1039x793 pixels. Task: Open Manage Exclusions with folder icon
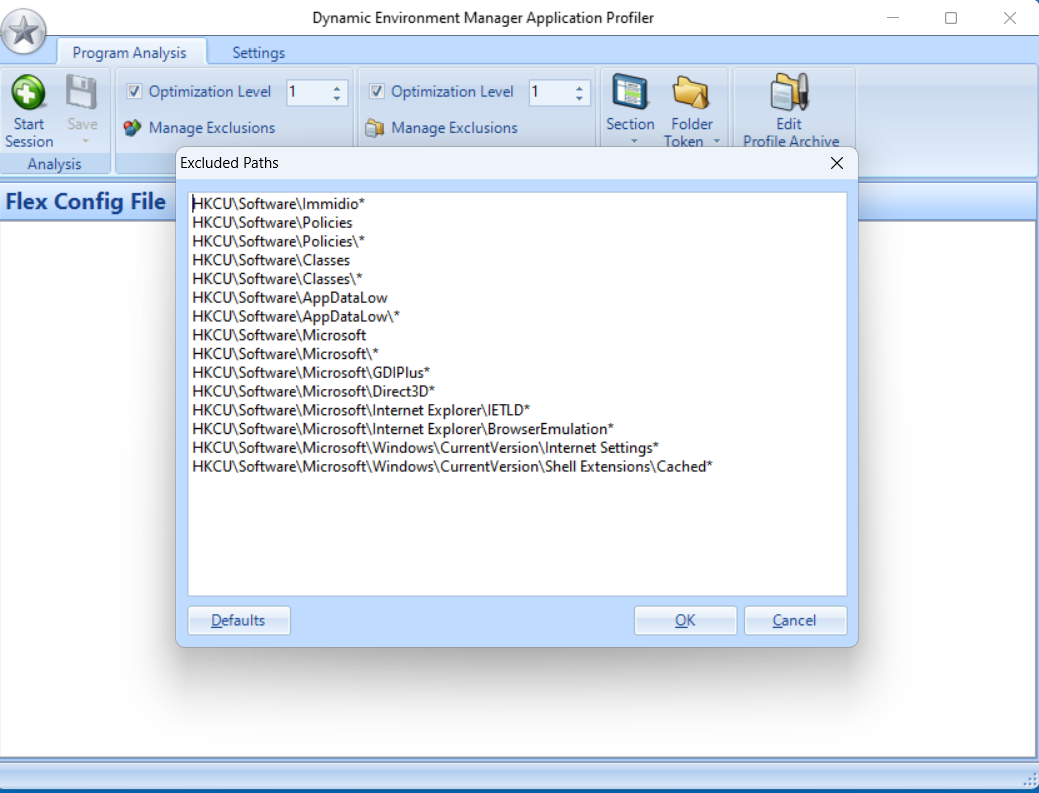(375, 128)
